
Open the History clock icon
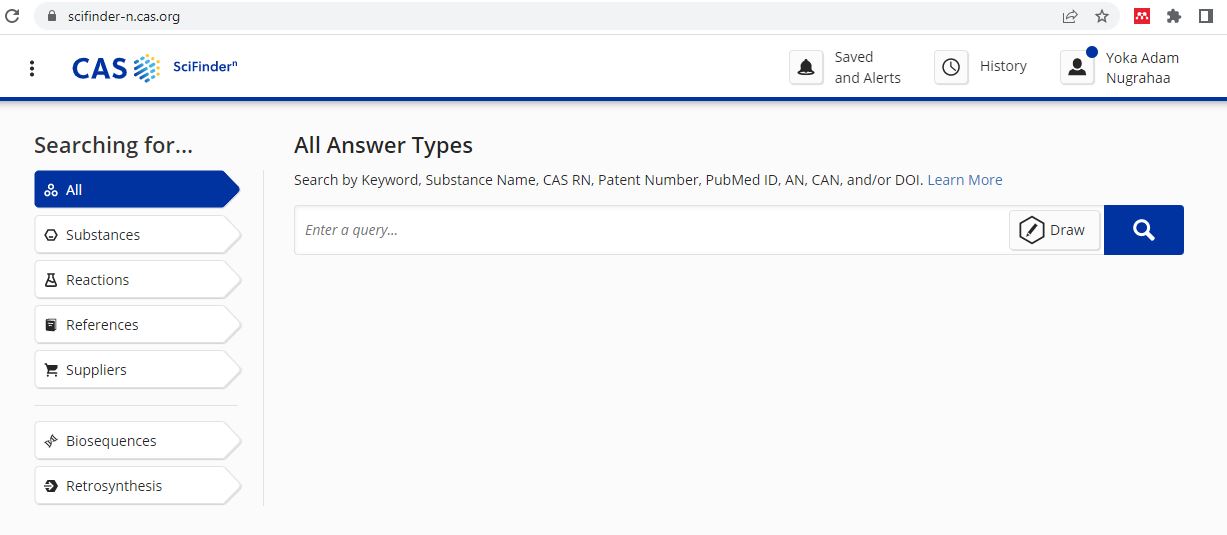point(951,67)
